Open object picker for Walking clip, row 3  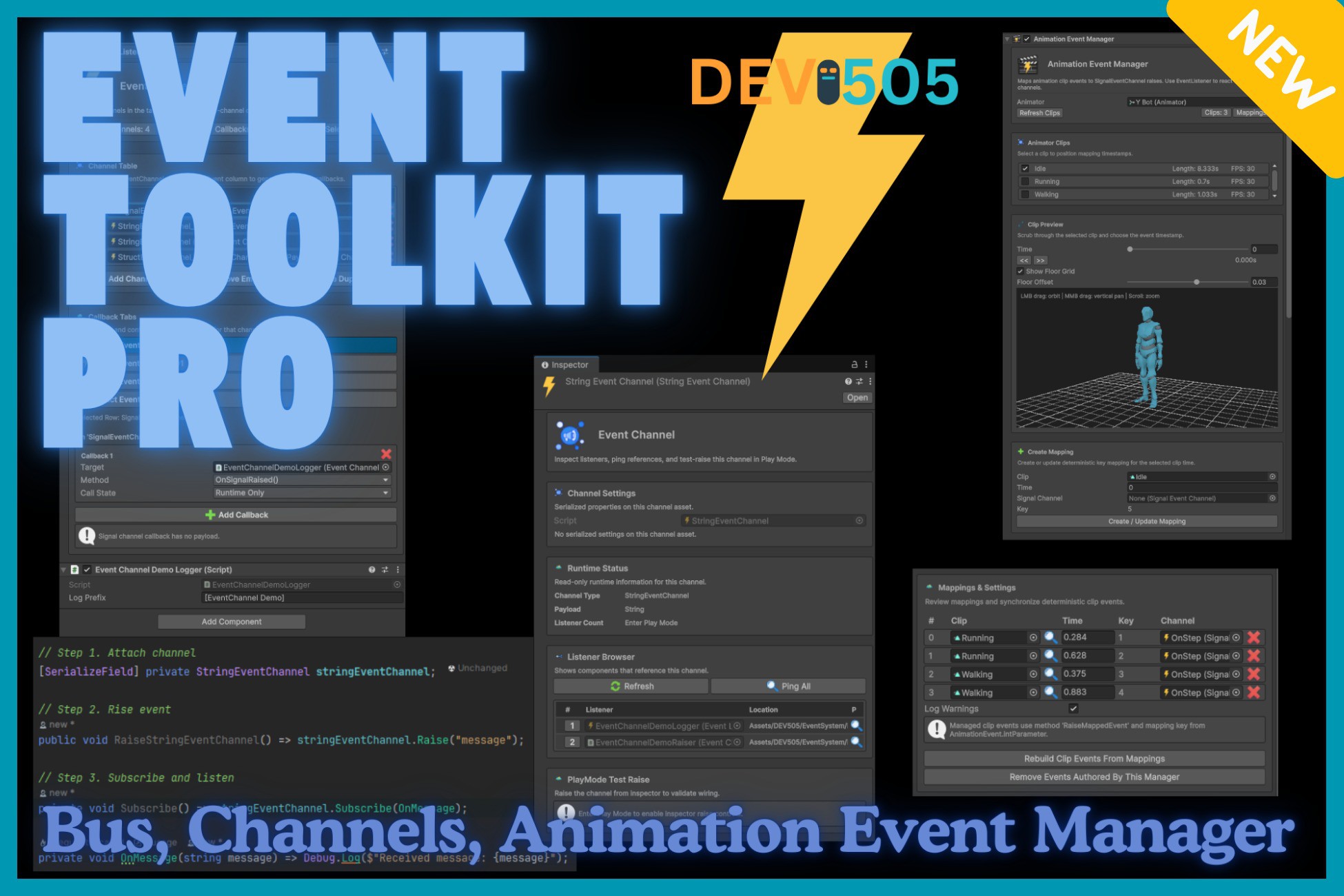[1033, 693]
